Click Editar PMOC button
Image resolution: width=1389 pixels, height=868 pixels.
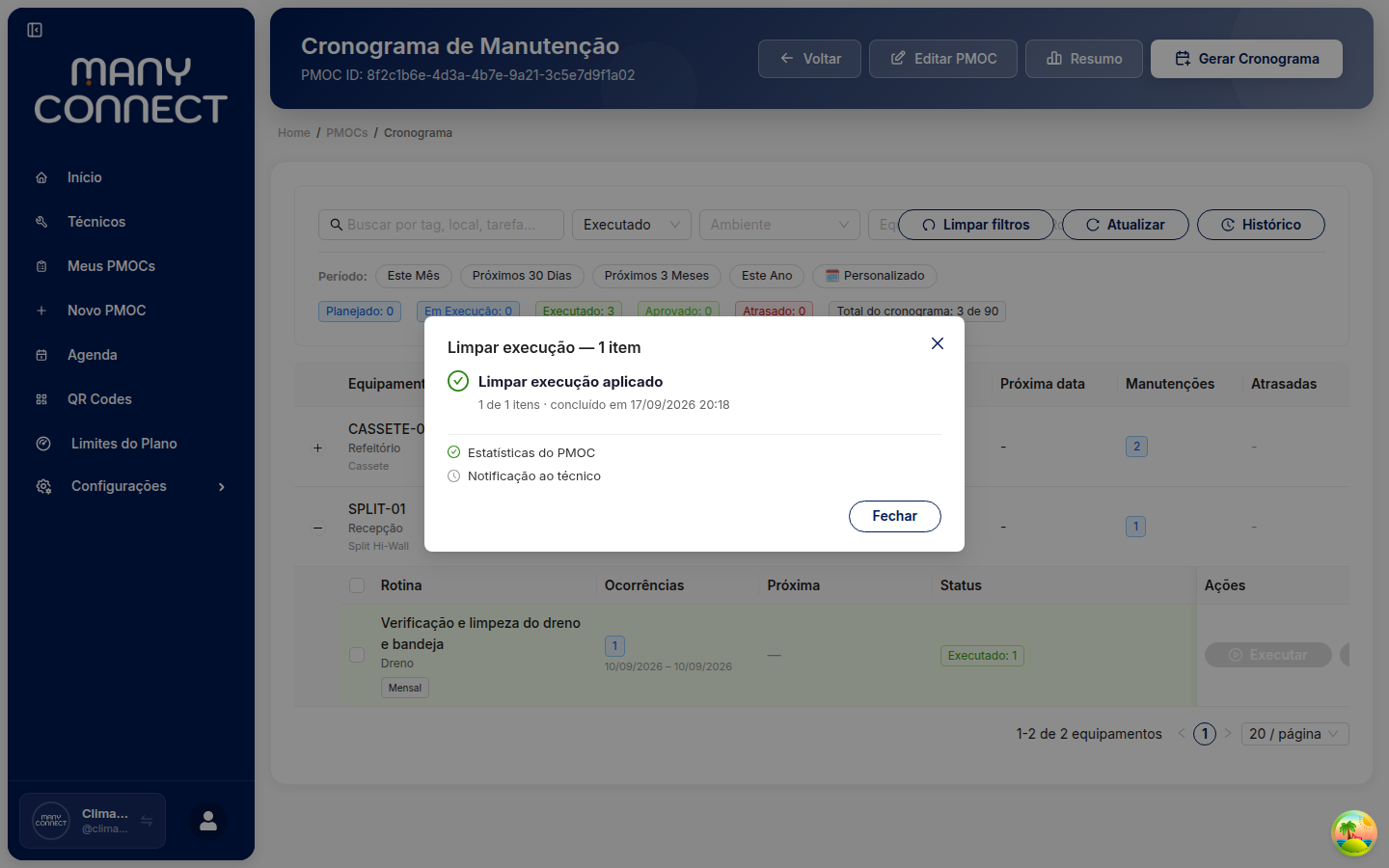click(943, 59)
